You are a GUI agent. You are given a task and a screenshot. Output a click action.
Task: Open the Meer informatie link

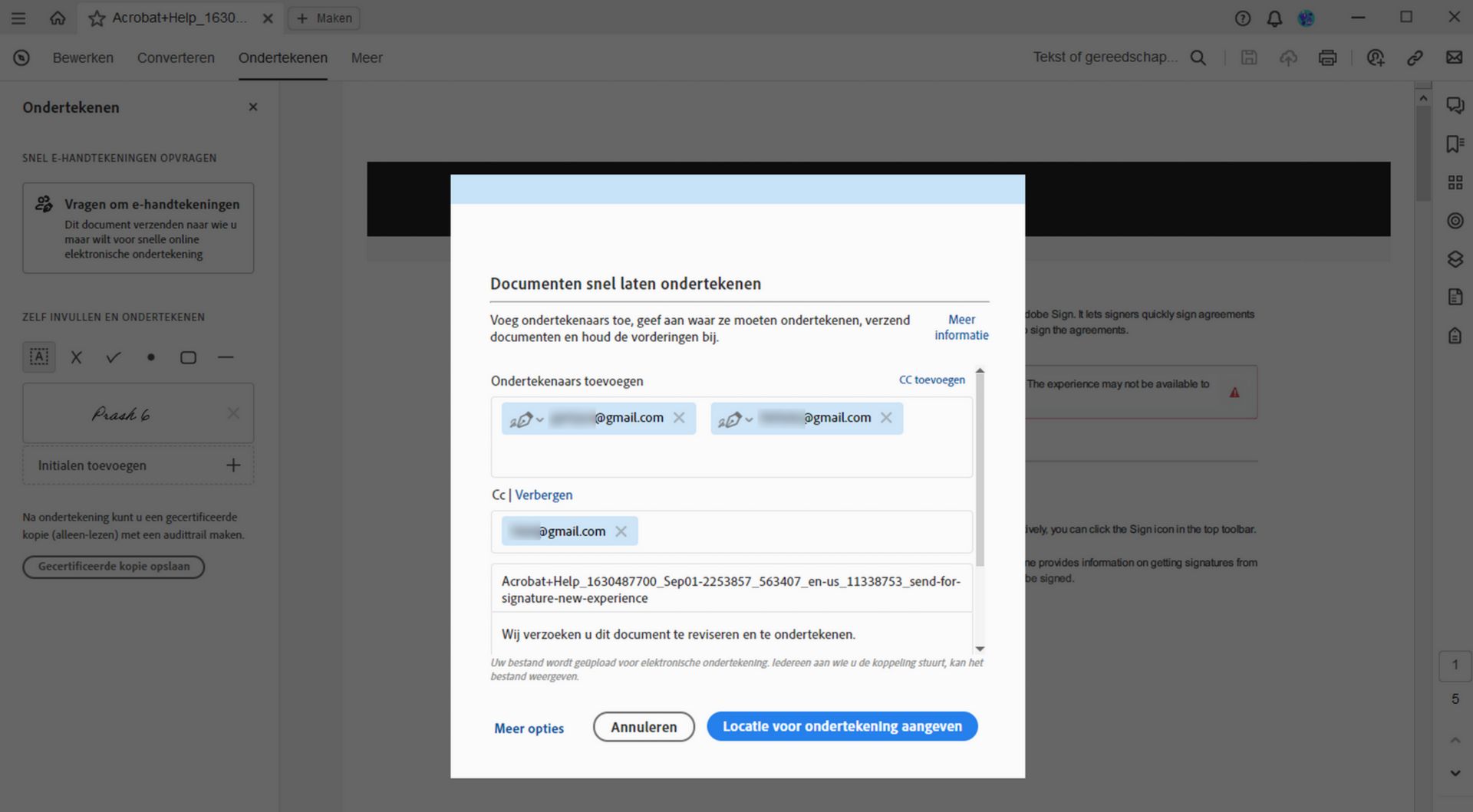(961, 327)
